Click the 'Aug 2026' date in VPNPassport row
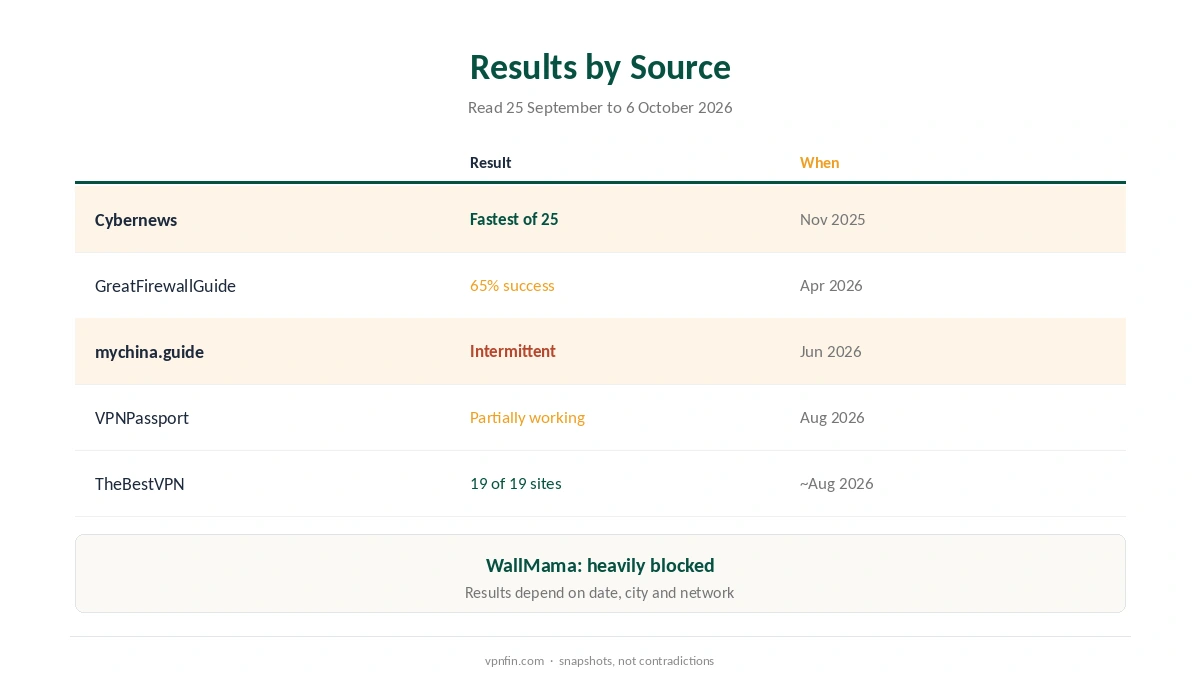1200x680 pixels. coord(832,417)
